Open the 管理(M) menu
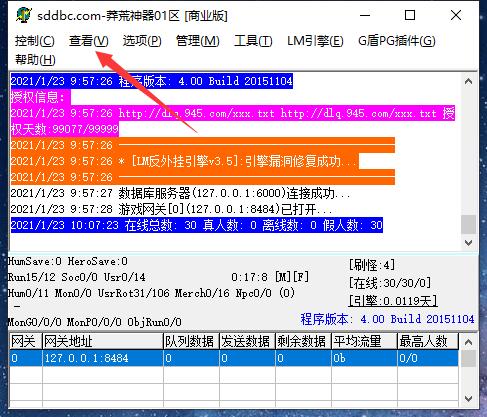This screenshot has width=487, height=417. tap(198, 41)
